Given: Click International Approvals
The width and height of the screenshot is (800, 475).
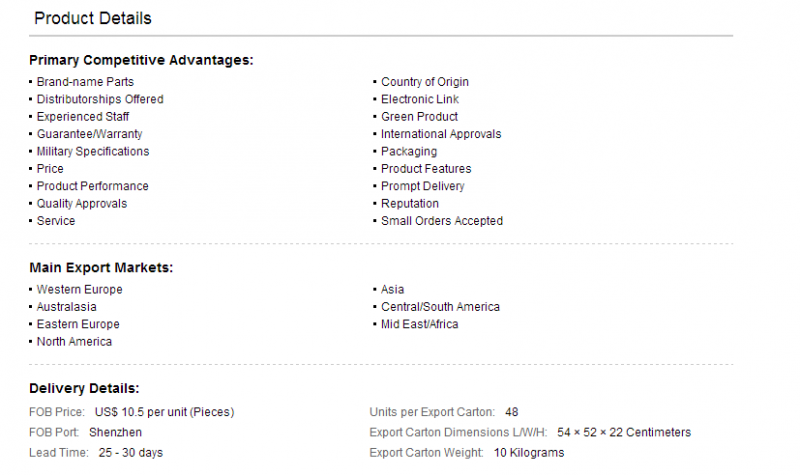Looking at the screenshot, I should click(441, 134).
